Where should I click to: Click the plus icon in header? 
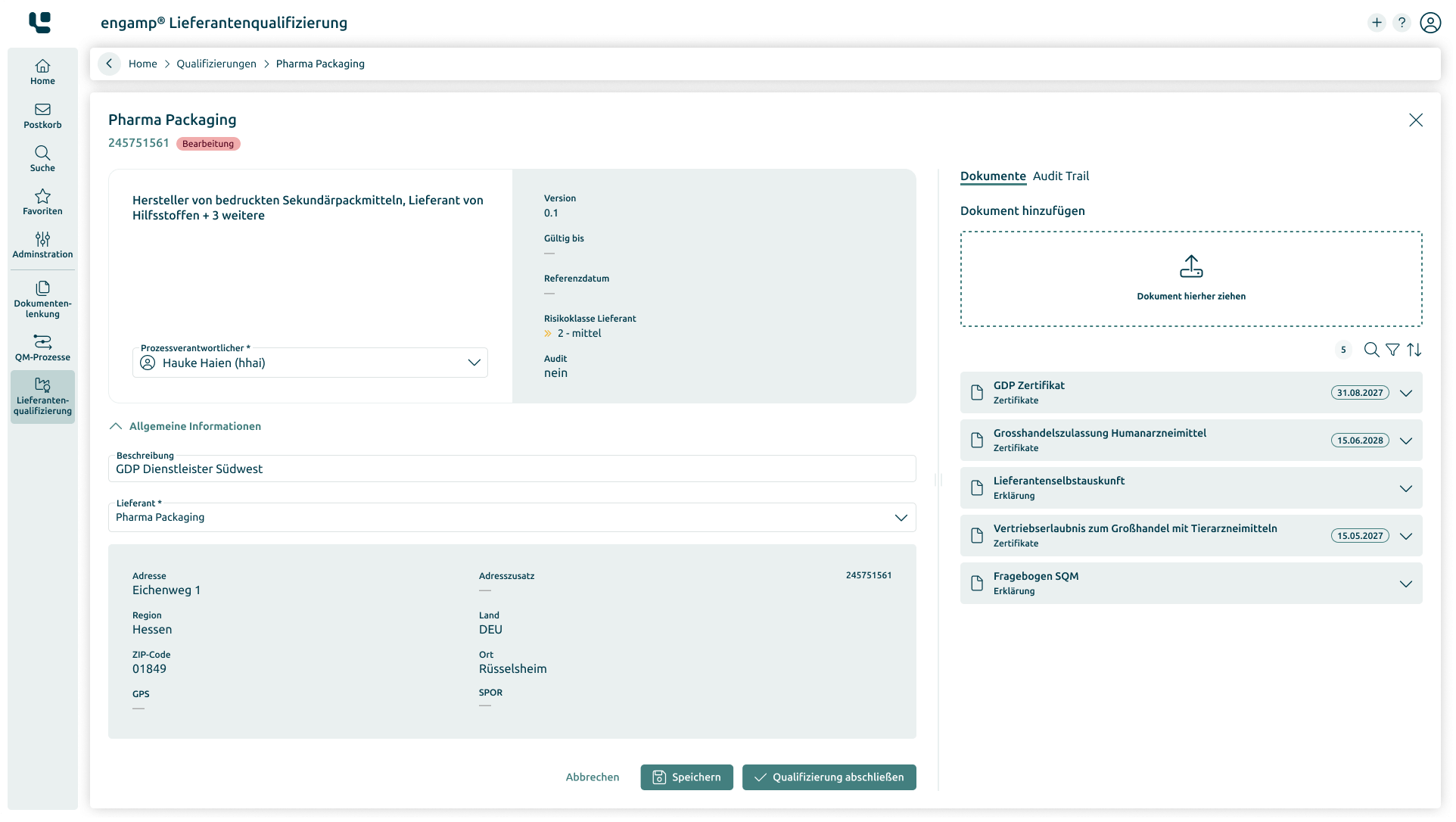1377,23
